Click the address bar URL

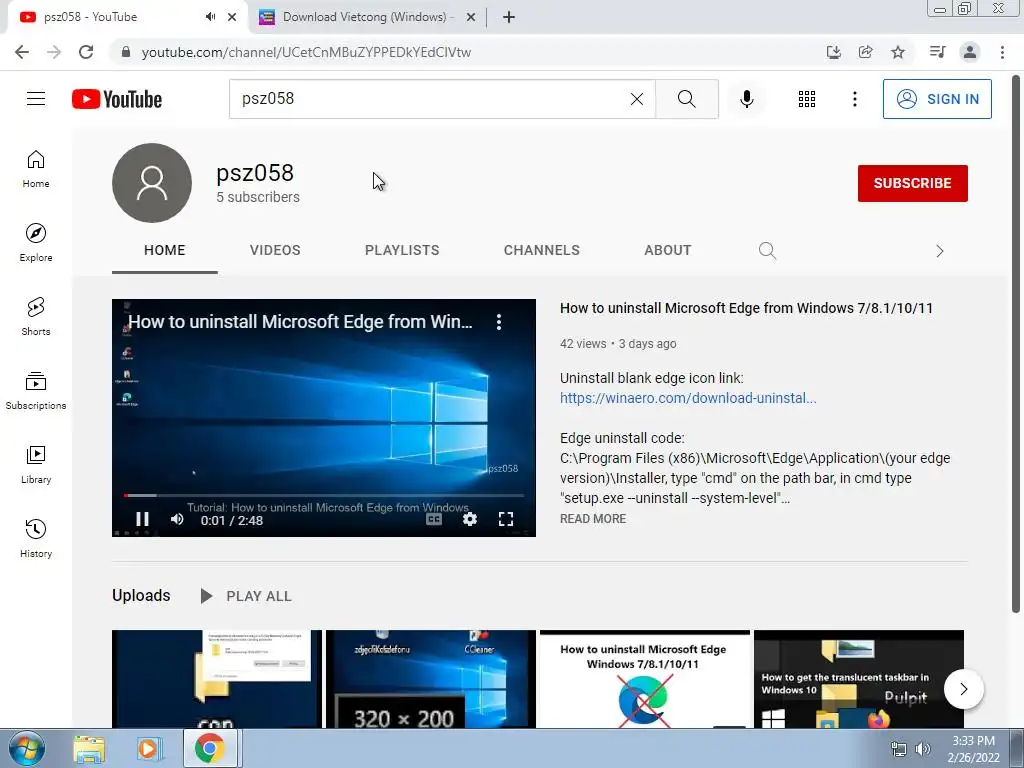[306, 52]
